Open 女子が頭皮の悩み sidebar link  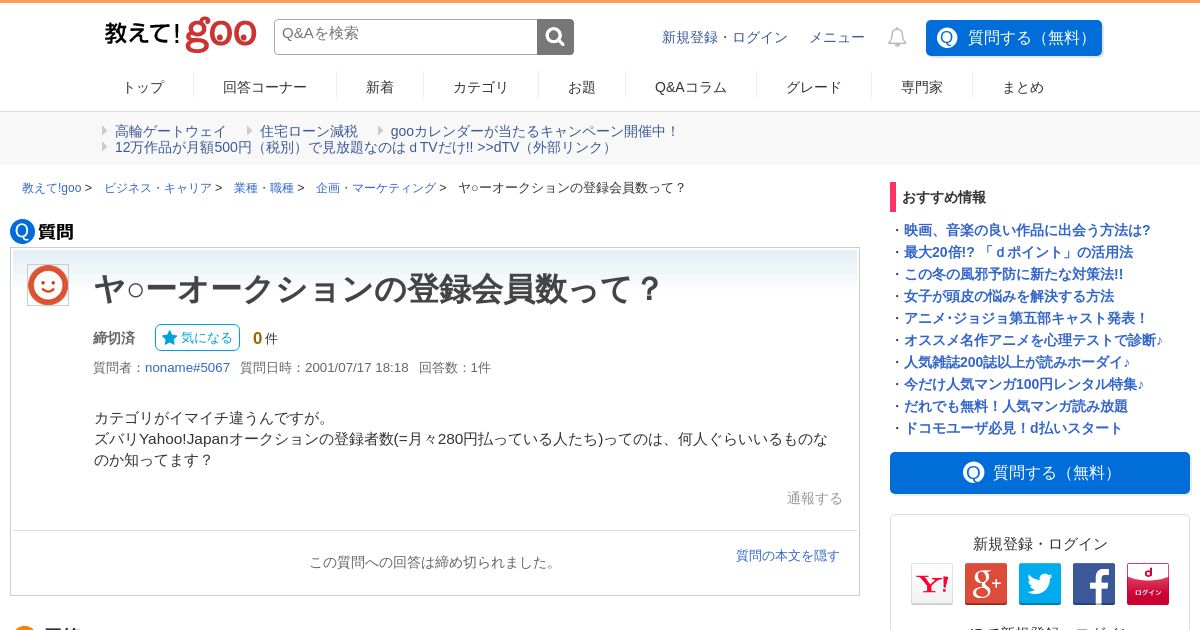tap(1009, 296)
